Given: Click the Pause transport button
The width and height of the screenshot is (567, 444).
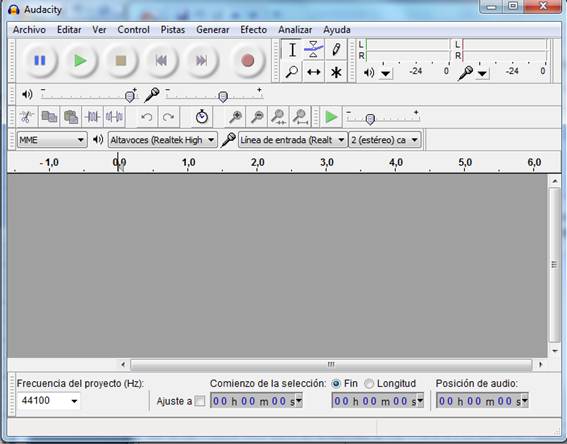Looking at the screenshot, I should pos(40,61).
